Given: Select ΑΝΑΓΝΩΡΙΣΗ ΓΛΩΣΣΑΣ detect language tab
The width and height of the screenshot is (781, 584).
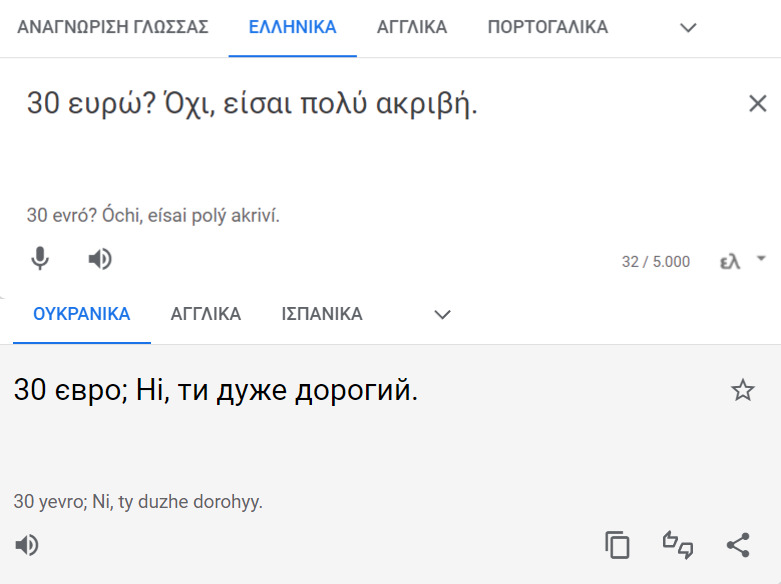Looking at the screenshot, I should pos(113,28).
